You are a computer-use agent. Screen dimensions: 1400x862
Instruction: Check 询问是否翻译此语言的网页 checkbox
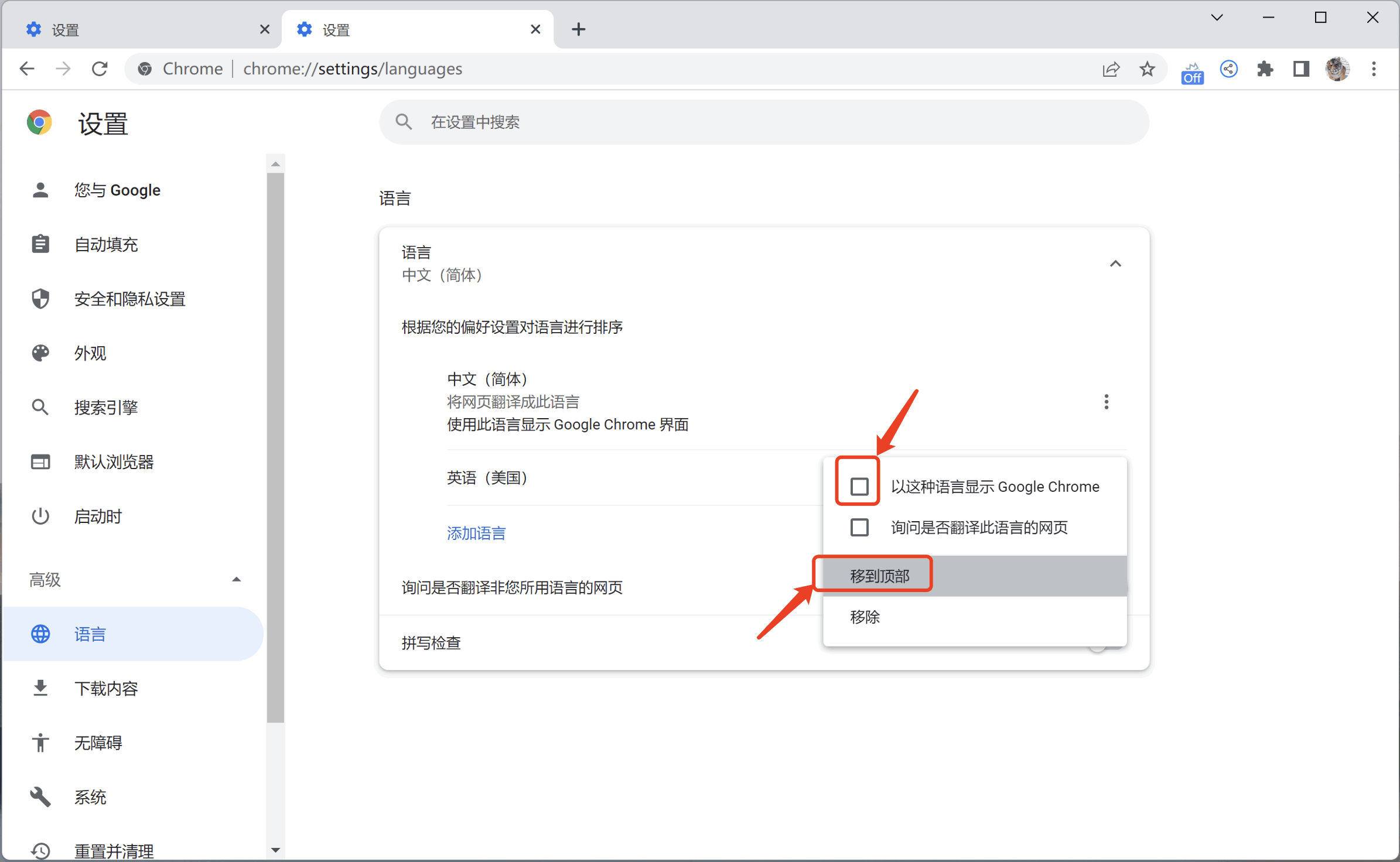(859, 527)
